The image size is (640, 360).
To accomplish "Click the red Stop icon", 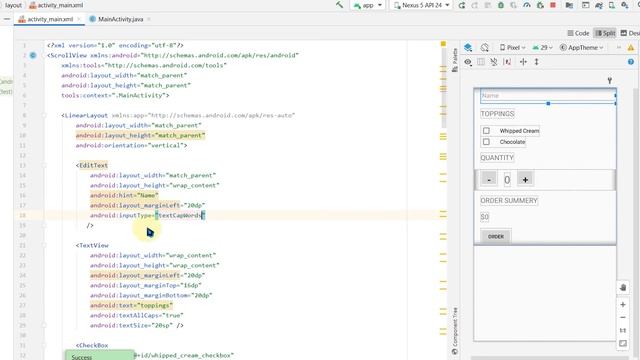I will tap(553, 5).
